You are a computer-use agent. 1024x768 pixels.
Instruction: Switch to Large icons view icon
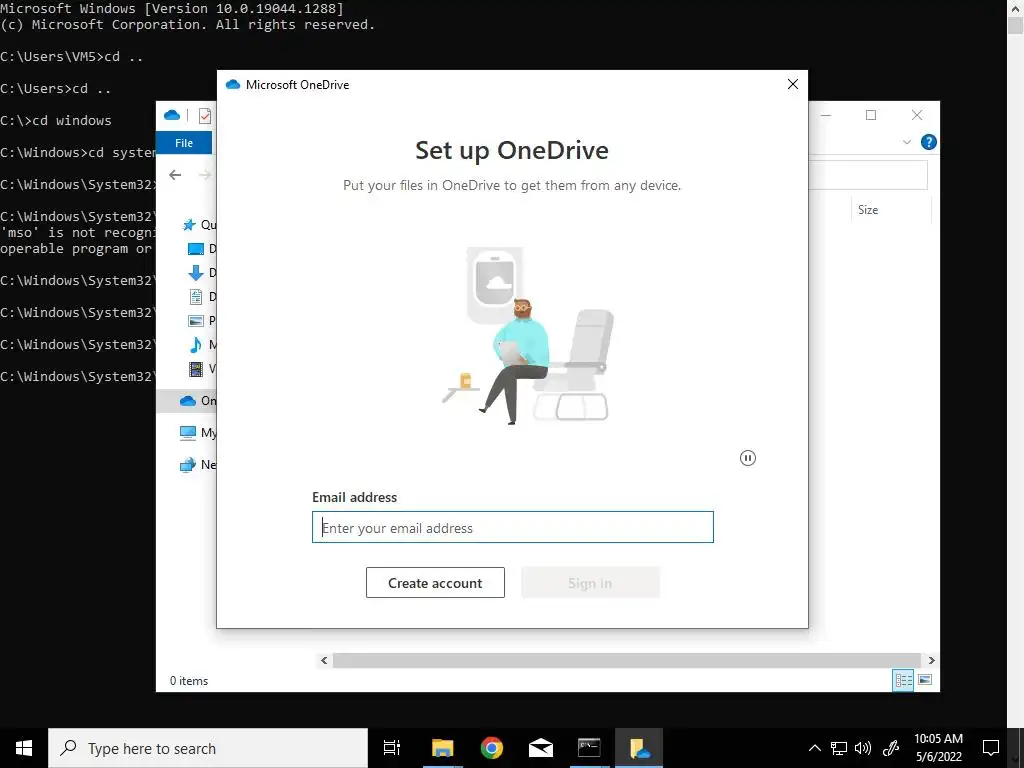click(925, 680)
